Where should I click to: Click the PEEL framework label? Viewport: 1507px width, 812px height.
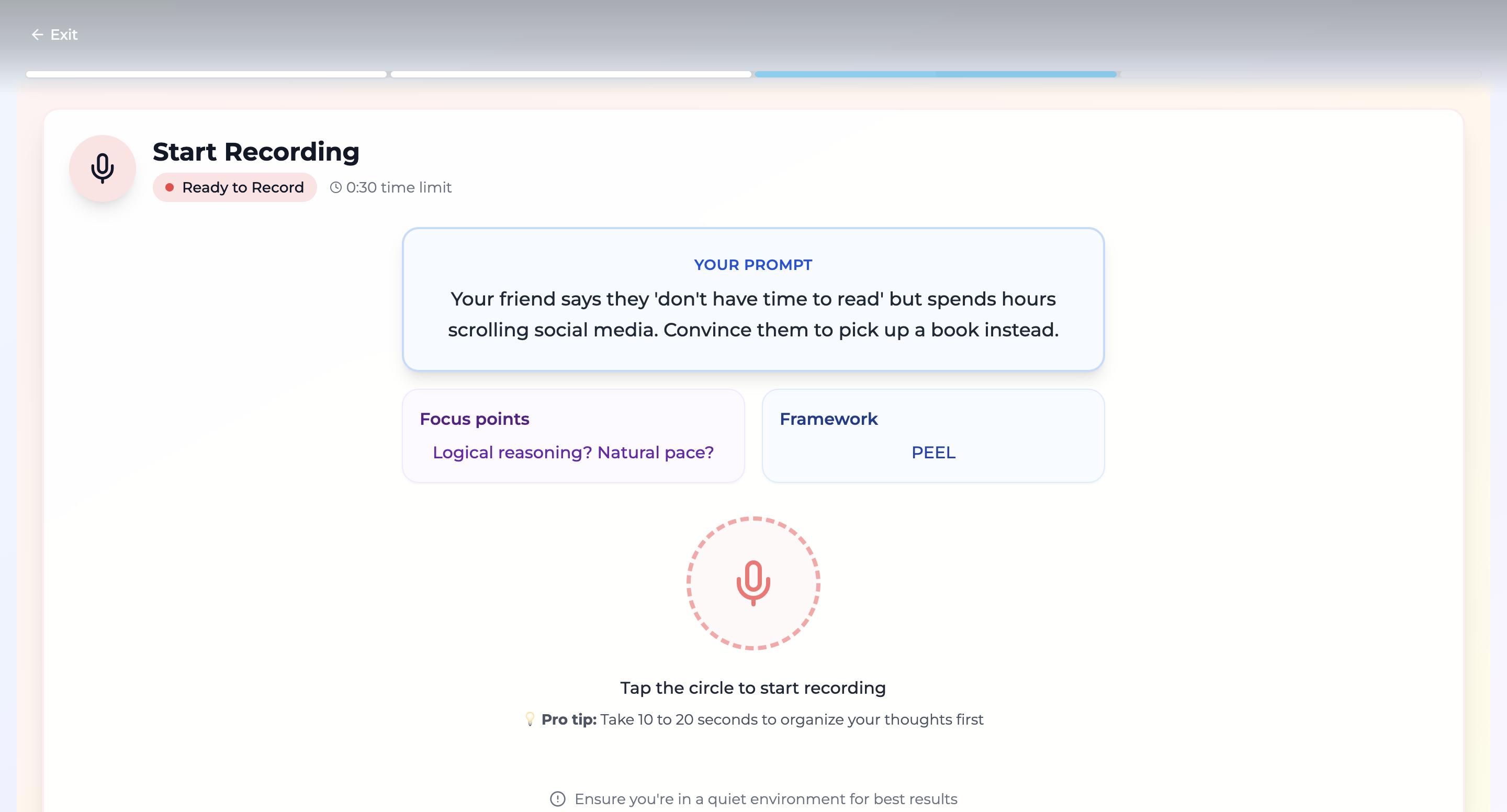[x=933, y=452]
